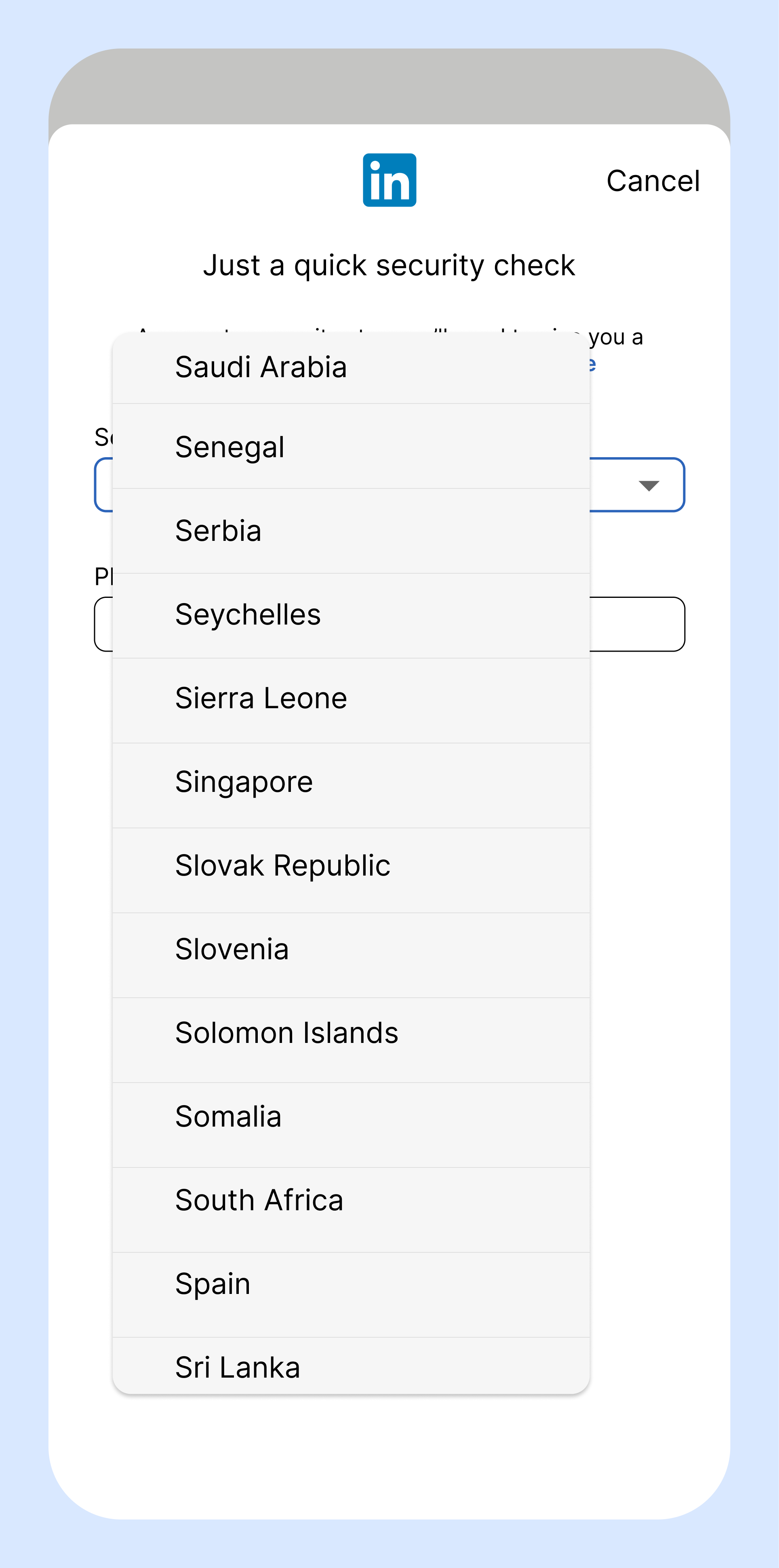Pick Seychelles from the dropdown
Viewport: 779px width, 1568px height.
click(351, 615)
